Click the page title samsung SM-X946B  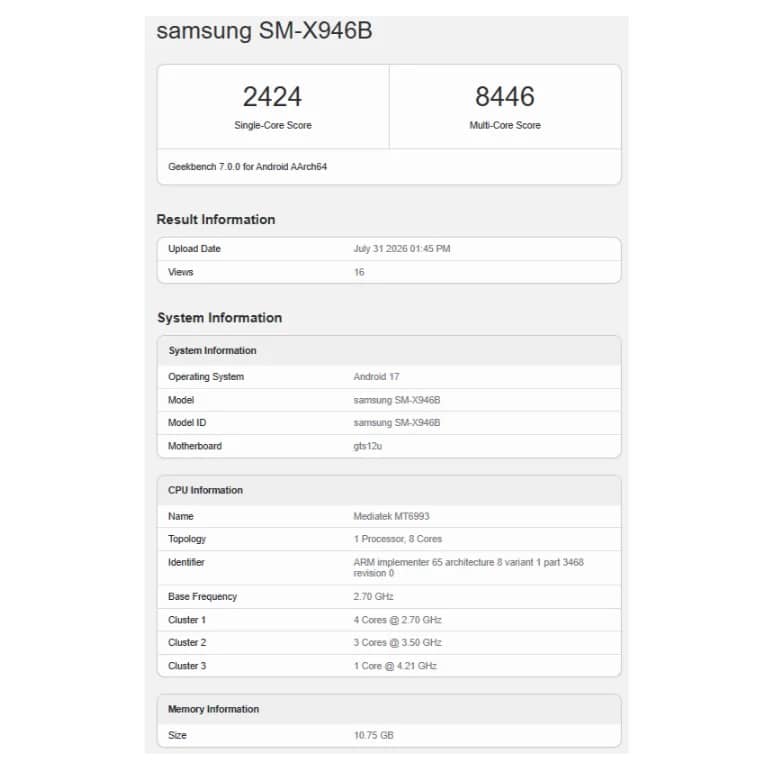[264, 31]
